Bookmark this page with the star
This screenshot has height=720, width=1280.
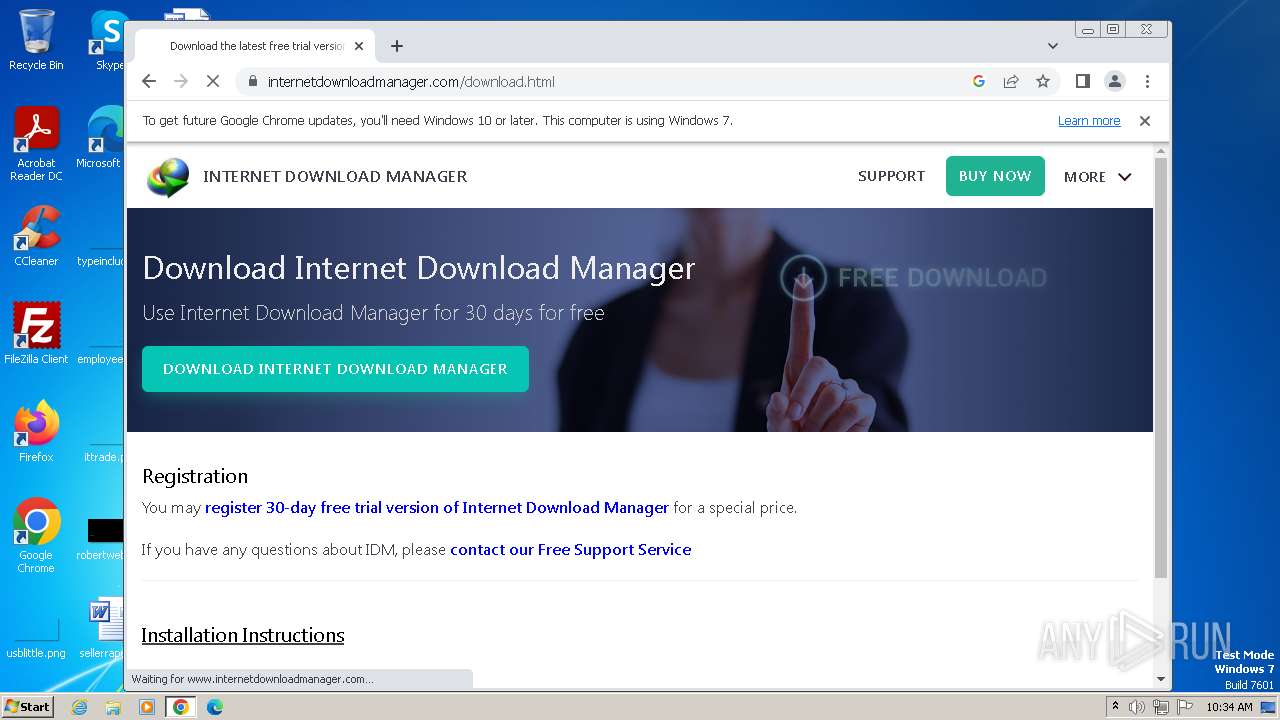(1043, 82)
